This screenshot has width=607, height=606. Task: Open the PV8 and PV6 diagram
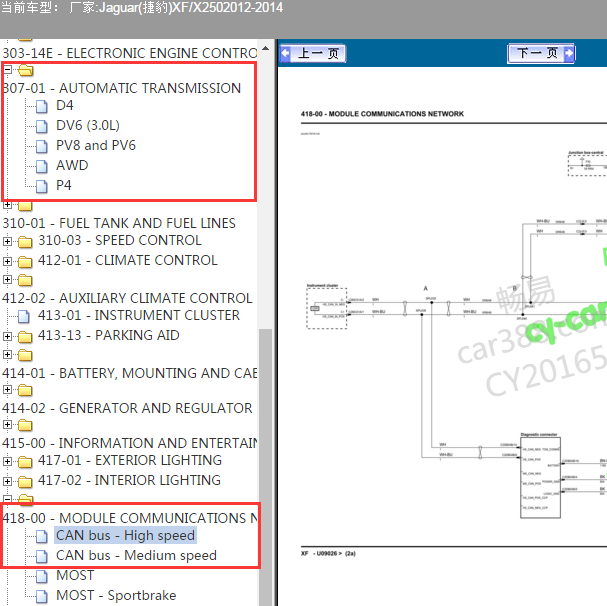(96, 146)
